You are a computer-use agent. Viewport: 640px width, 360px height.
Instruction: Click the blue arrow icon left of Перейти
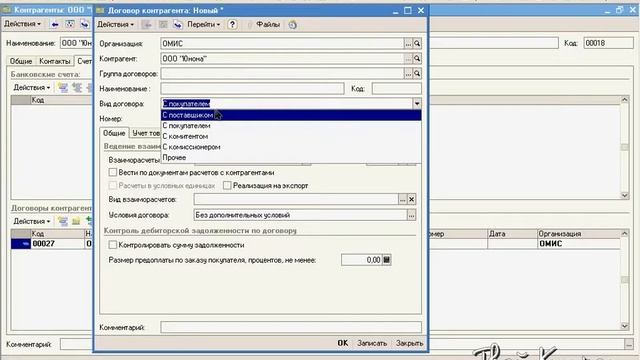click(x=178, y=24)
